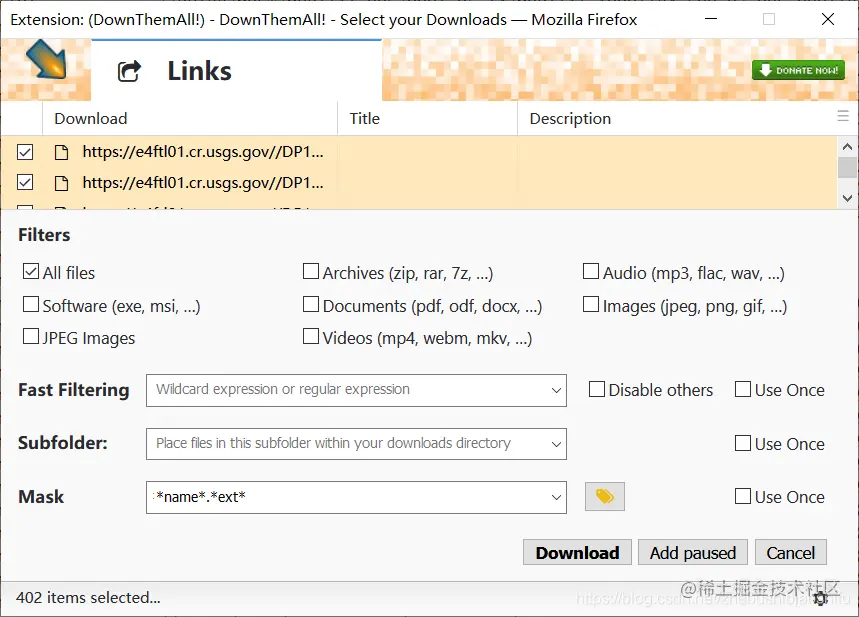Open the mask tags helper button

(605, 496)
